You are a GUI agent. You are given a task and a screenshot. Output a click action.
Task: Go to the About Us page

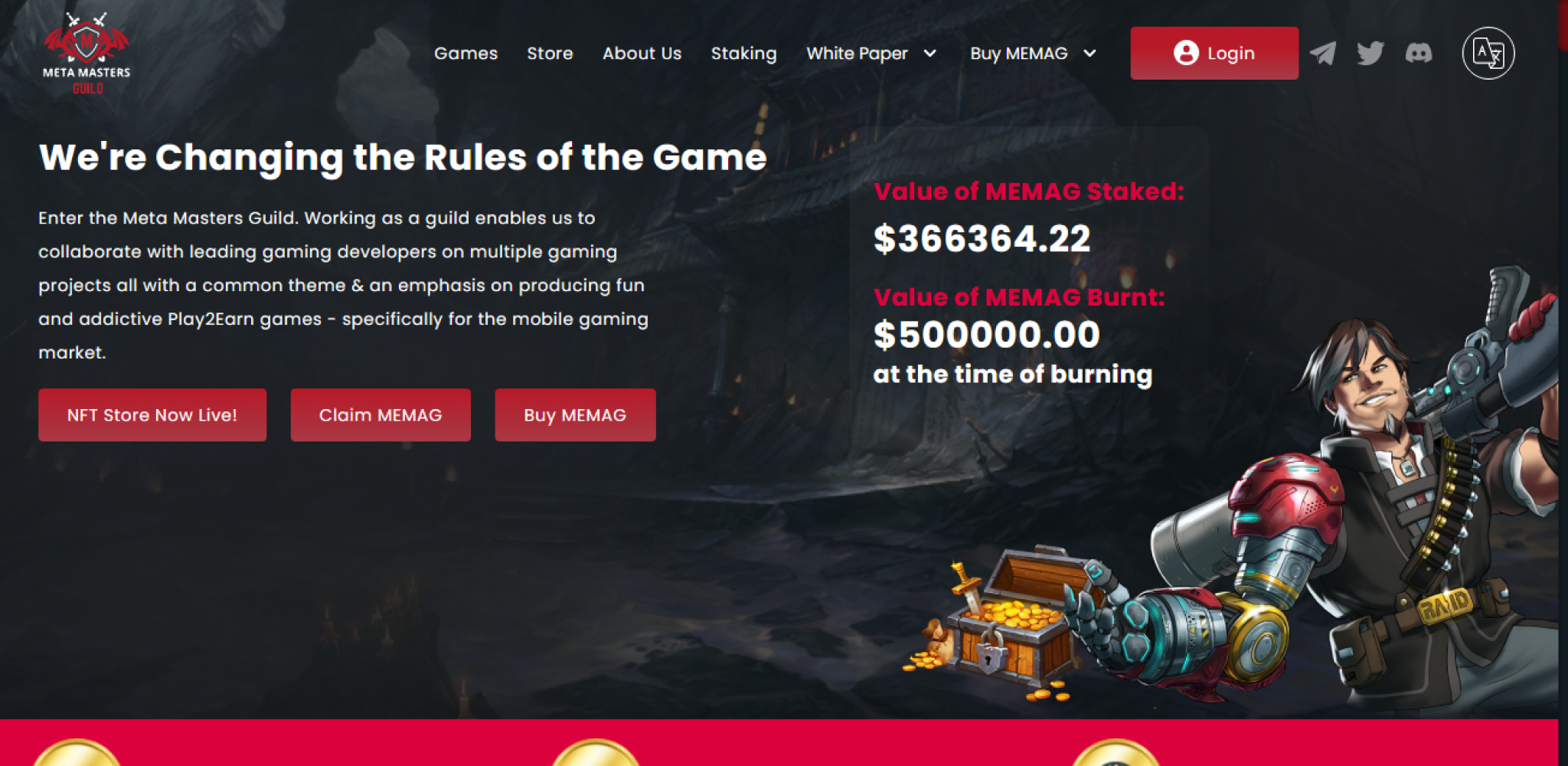click(x=642, y=53)
